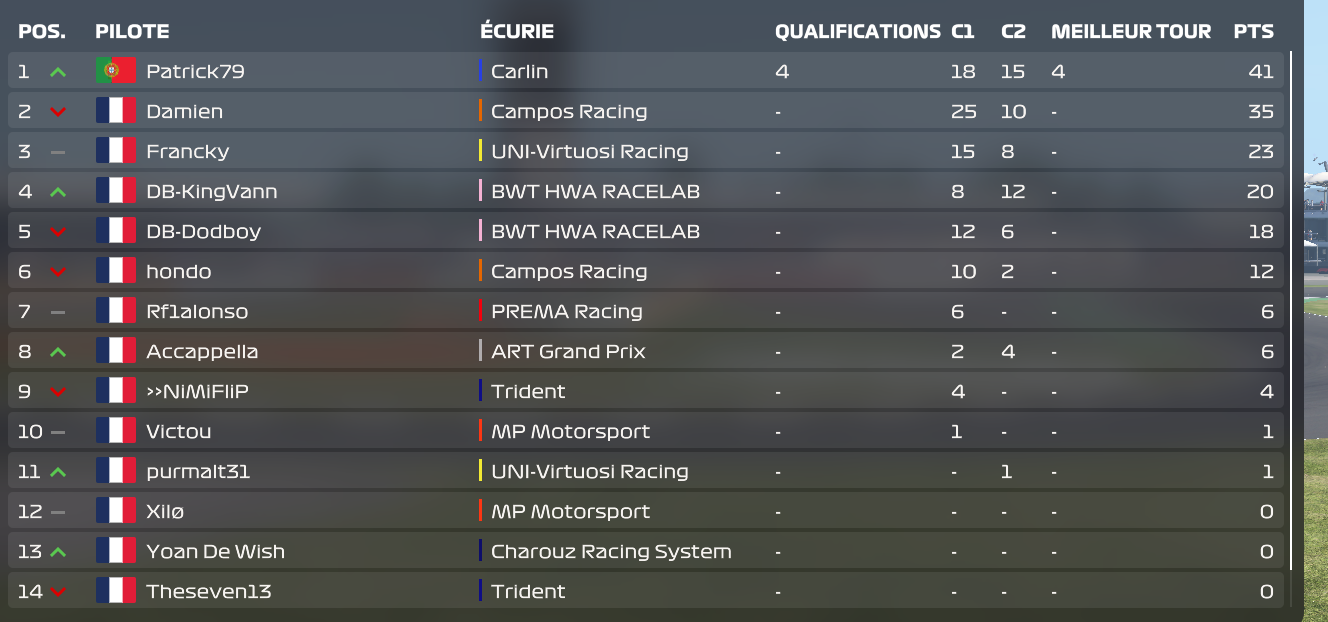Click the French flag next to Damien
Image resolution: width=1328 pixels, height=622 pixels.
[x=116, y=111]
